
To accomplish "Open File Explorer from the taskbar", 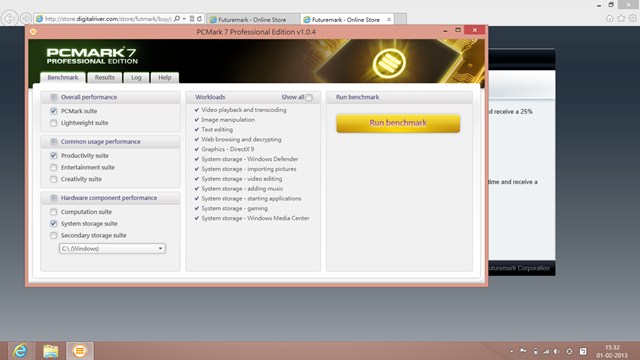I will (51, 351).
